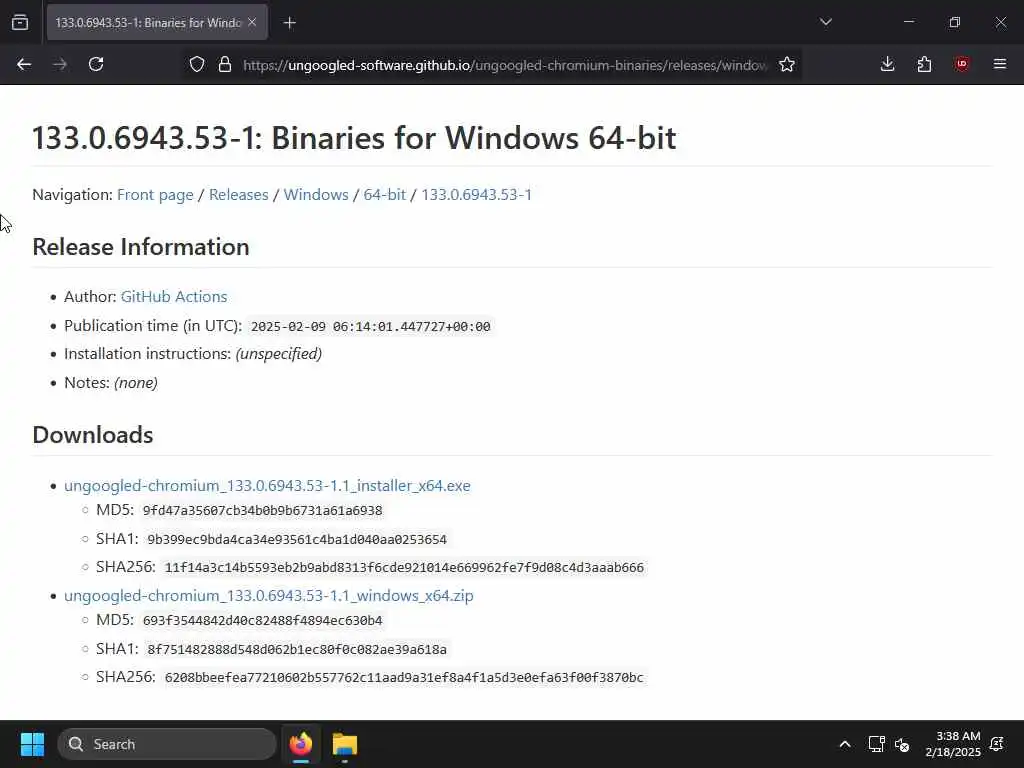This screenshot has height=768, width=1024.
Task: Open Firefox View recent browsing icon
Action: pyautogui.click(x=20, y=22)
